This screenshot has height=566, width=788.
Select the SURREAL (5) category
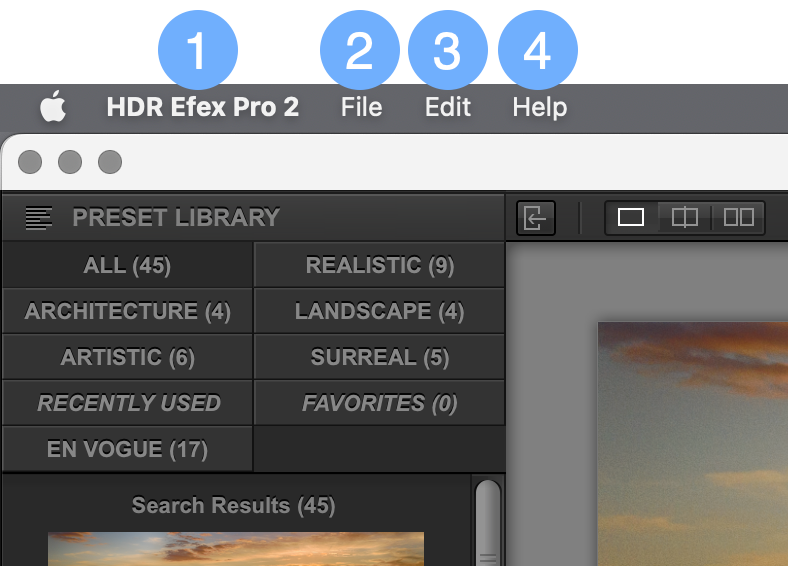[379, 357]
